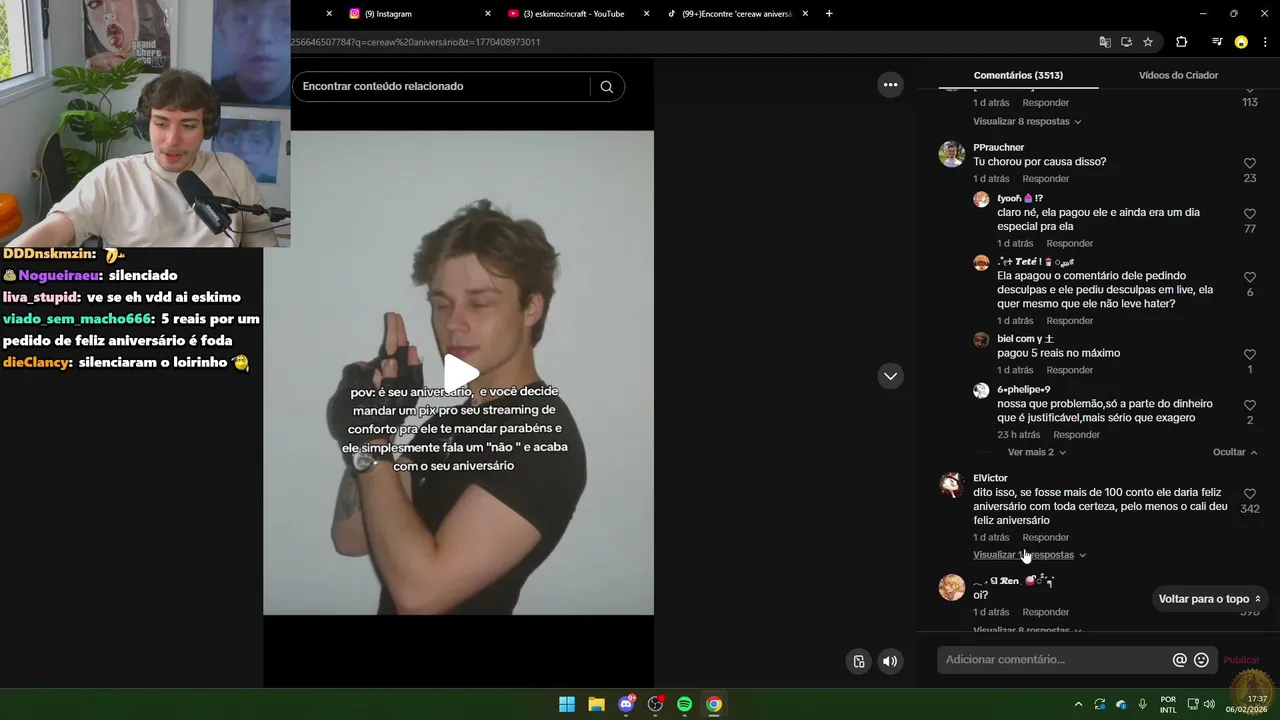Open the biel com y username
Screen dimensions: 1280x720
[x=1025, y=339]
